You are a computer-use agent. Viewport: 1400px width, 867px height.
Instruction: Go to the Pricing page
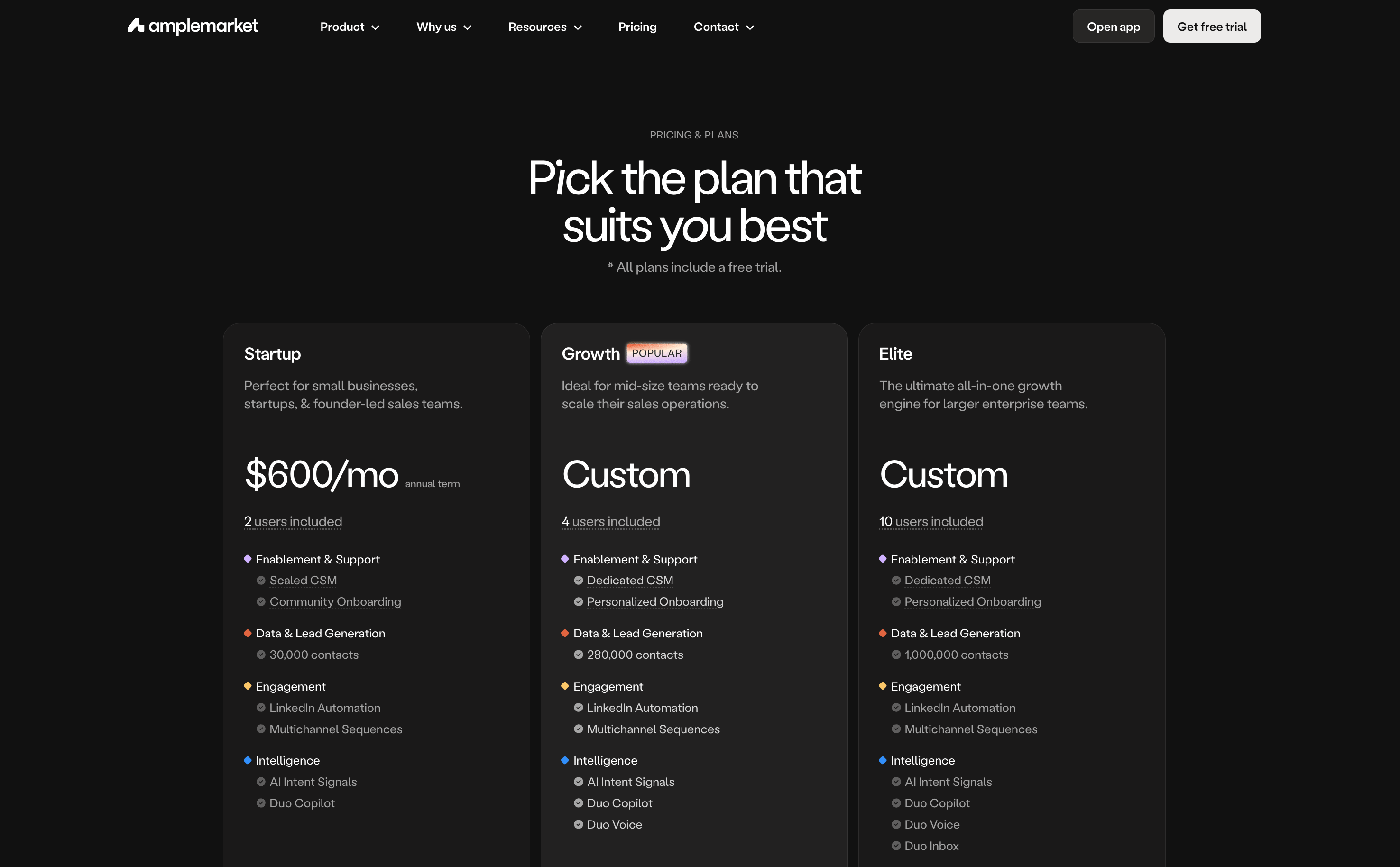[x=637, y=27]
